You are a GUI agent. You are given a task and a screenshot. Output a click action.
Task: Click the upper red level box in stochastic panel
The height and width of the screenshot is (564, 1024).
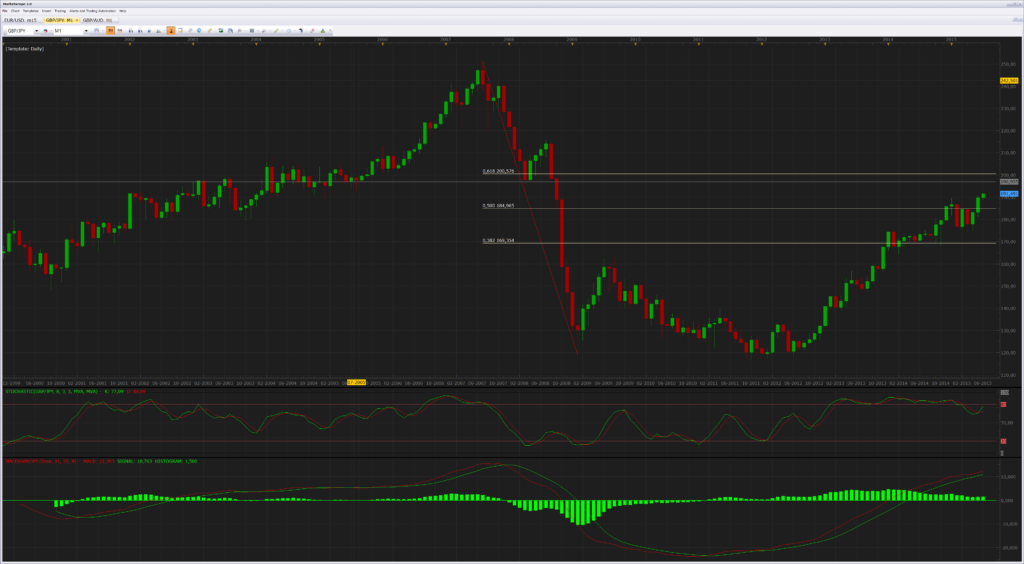[1003, 405]
